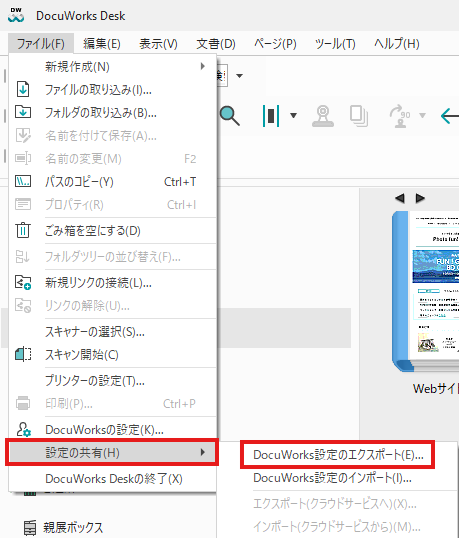Choose フォルダの取り込み(B)... menu entry
The height and width of the screenshot is (538, 459).
(x=113, y=113)
